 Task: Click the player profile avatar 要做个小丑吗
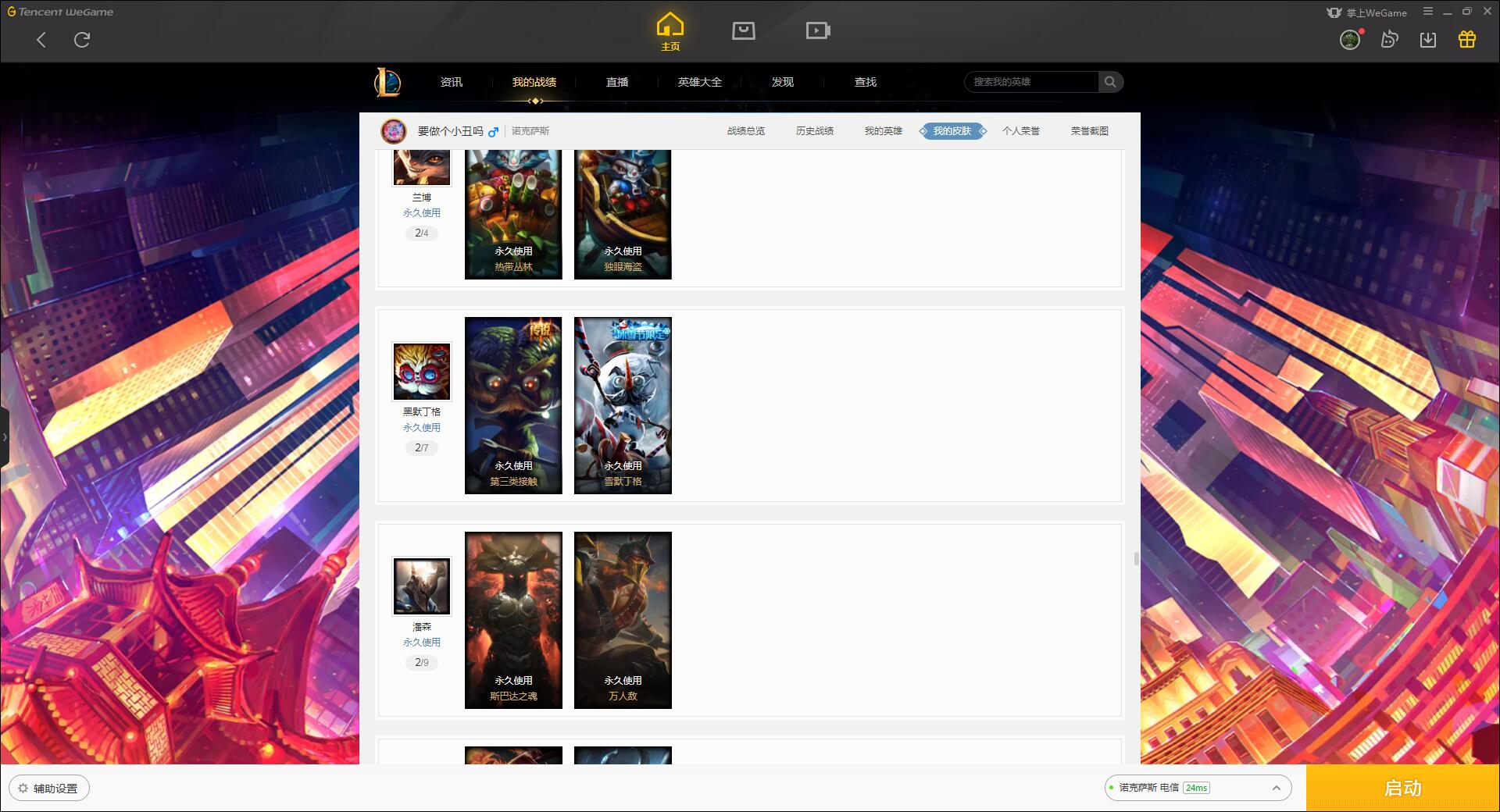[x=394, y=131]
